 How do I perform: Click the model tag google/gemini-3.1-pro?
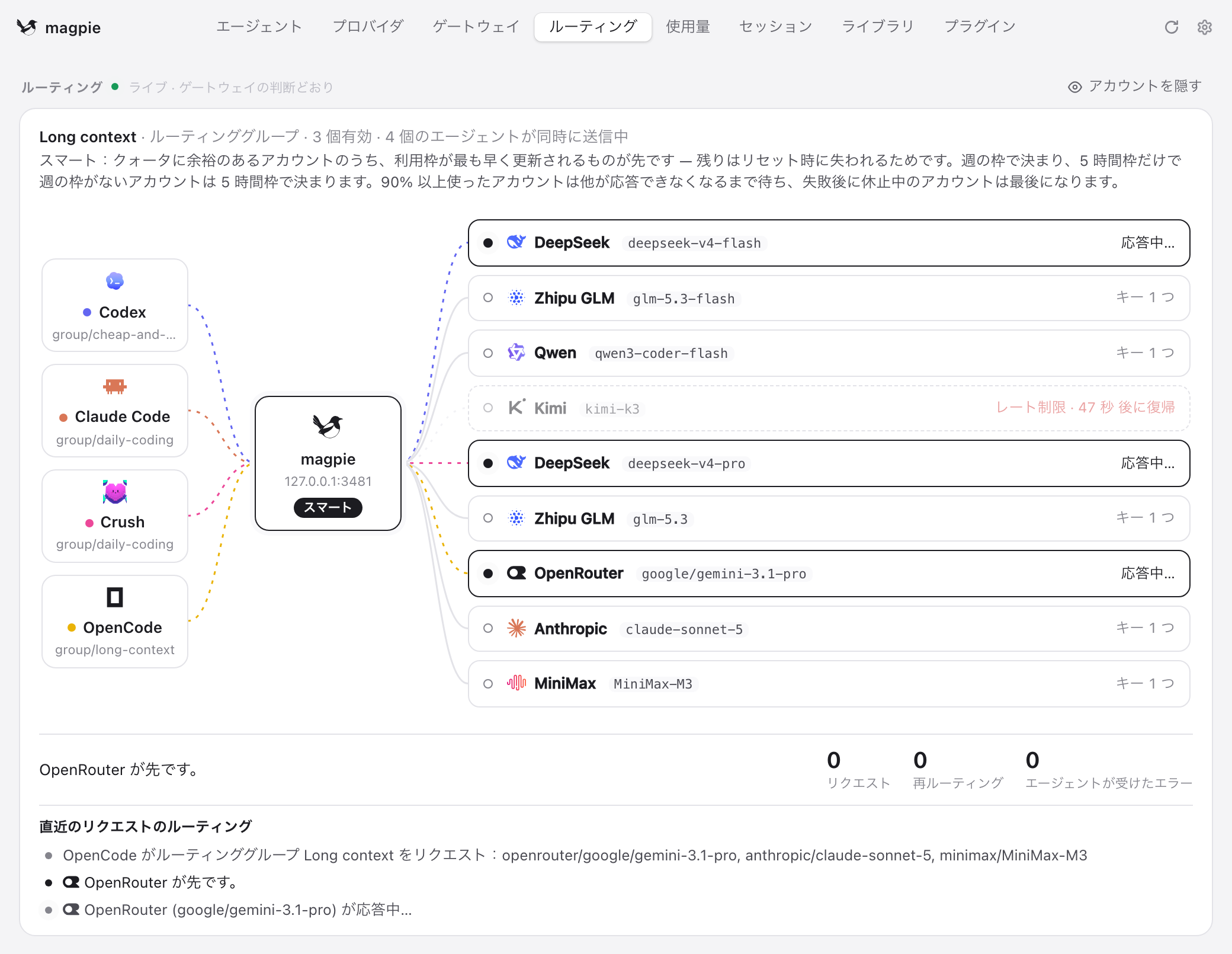pyautogui.click(x=724, y=574)
